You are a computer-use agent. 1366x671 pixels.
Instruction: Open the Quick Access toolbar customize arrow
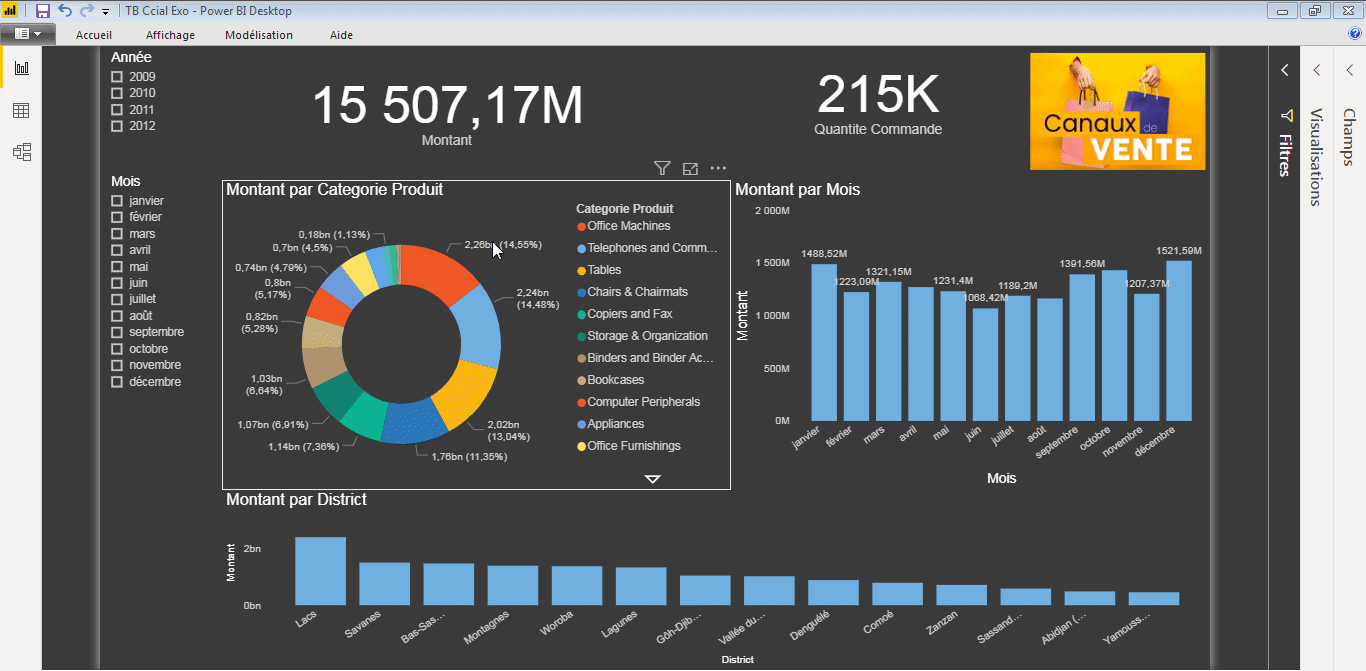click(x=105, y=12)
